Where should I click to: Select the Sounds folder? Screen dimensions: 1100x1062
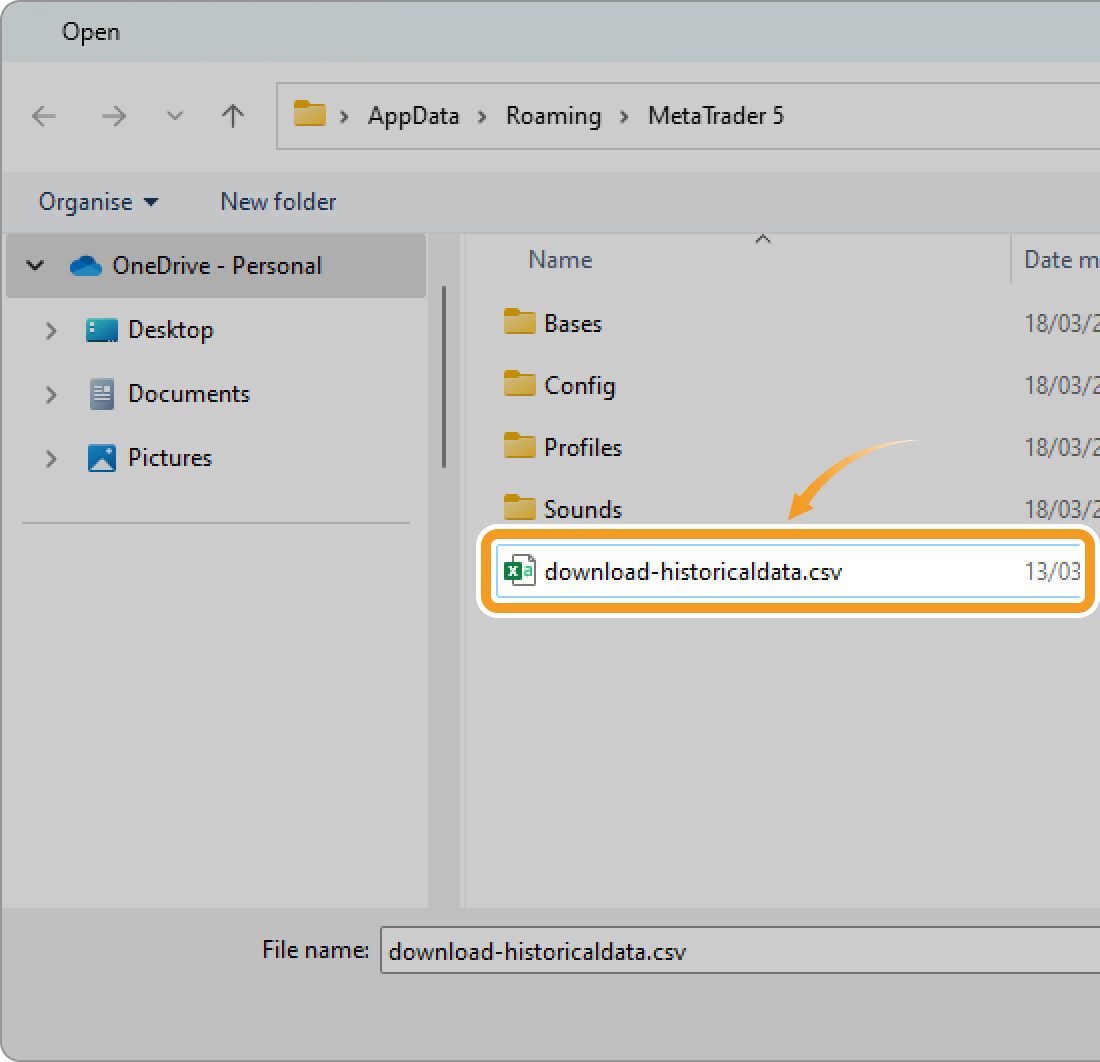583,509
